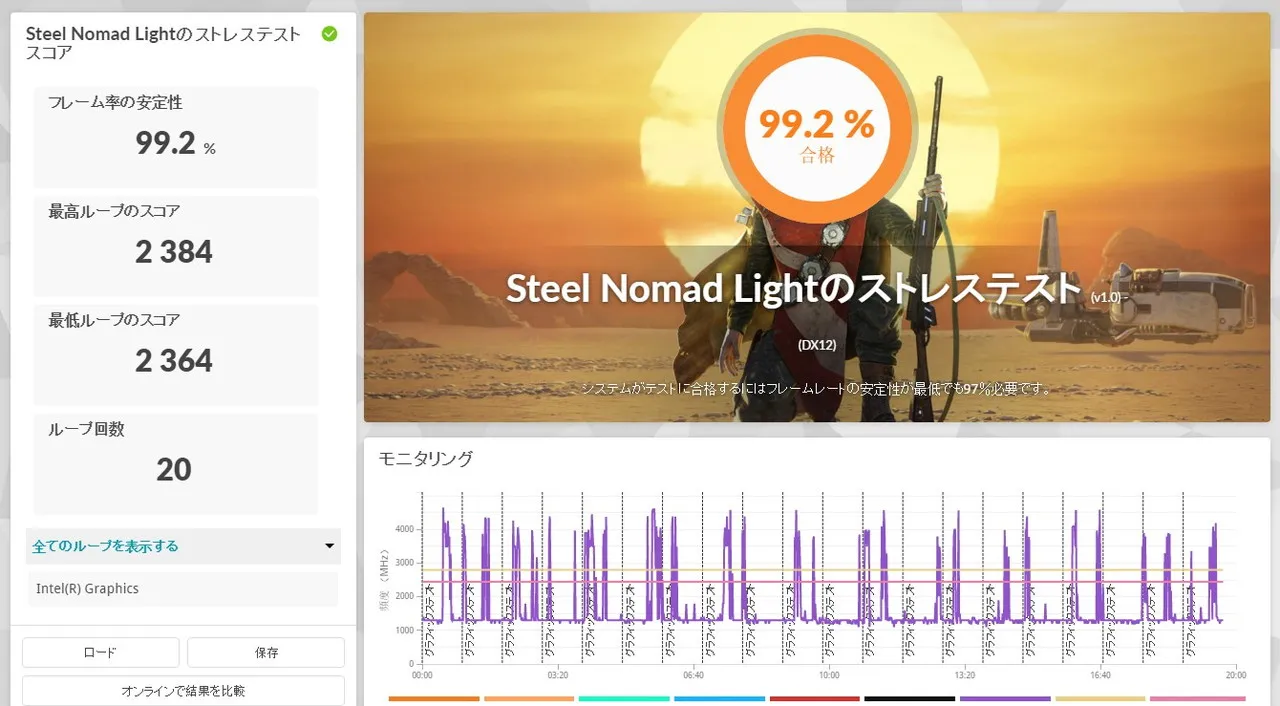
Task: Click the ループ回数 value 20
Action: coord(174,469)
